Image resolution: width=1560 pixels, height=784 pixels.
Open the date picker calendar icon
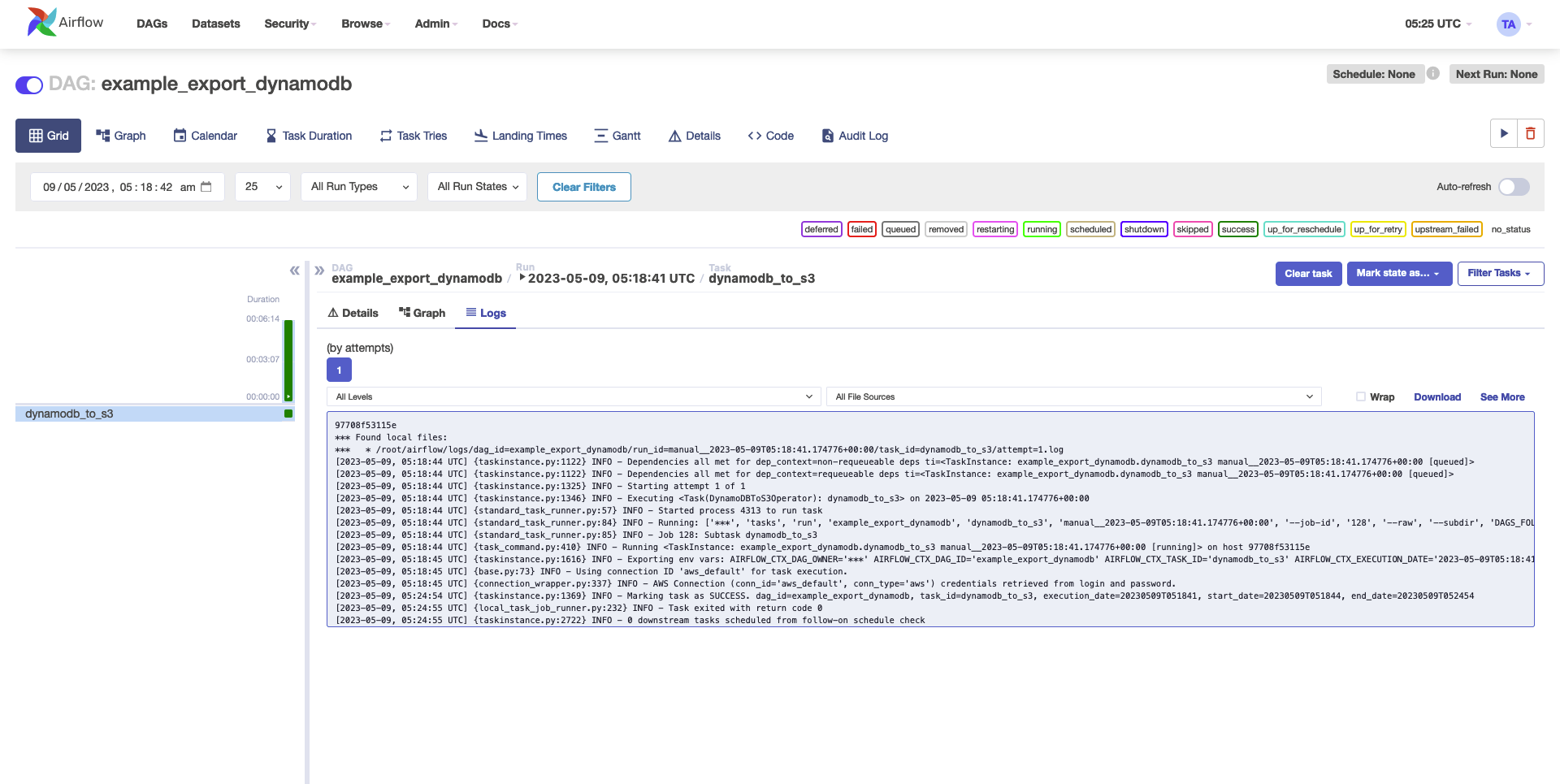click(206, 187)
